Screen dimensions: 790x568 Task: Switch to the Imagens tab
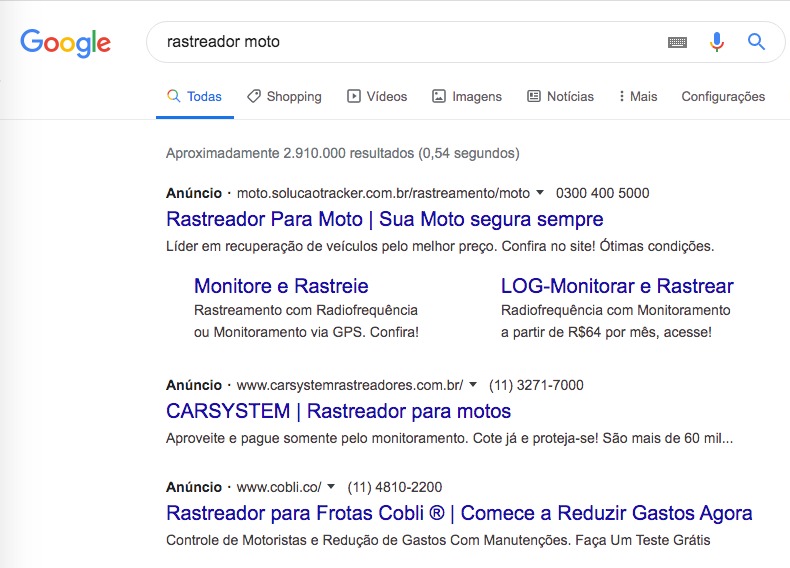click(x=467, y=96)
